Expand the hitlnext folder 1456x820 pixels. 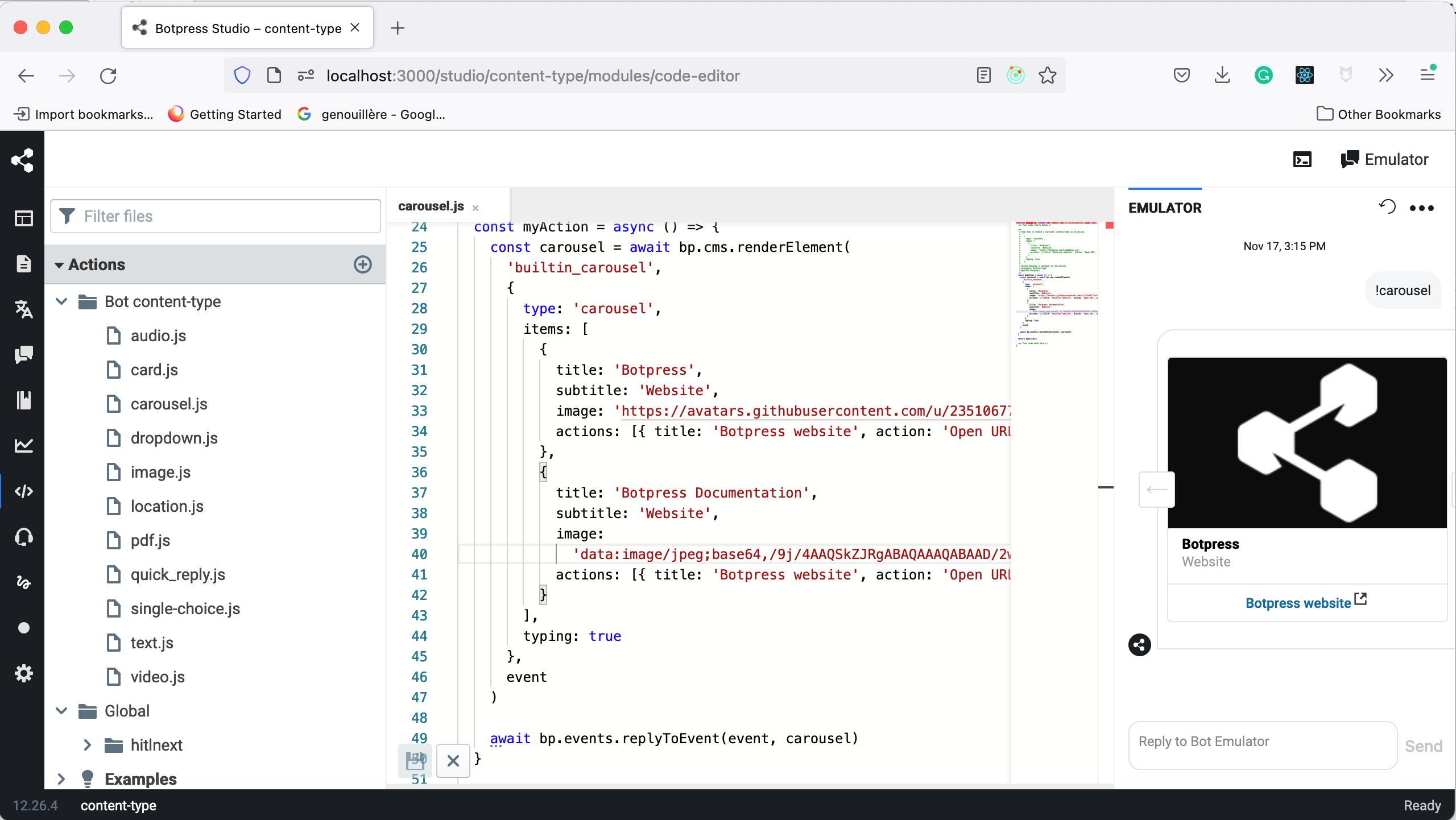pos(87,745)
